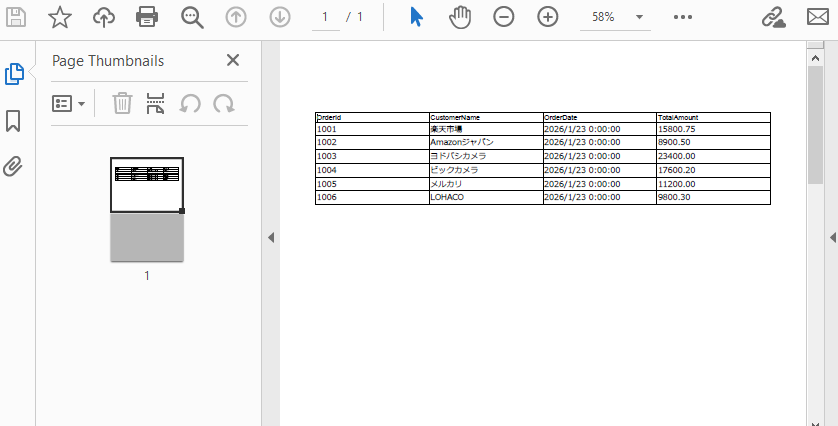
Task: Click the OrderId 1004 cell
Action: (372, 170)
